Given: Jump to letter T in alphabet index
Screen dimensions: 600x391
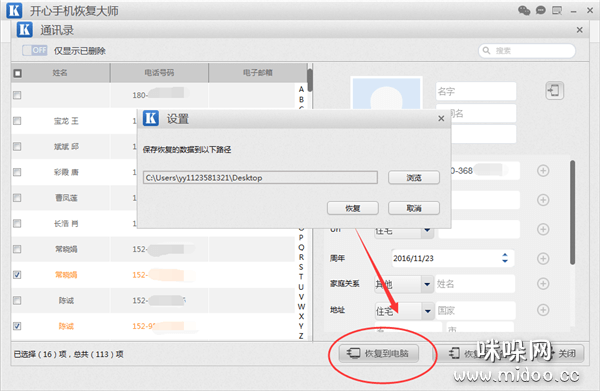Looking at the screenshot, I should tap(301, 277).
